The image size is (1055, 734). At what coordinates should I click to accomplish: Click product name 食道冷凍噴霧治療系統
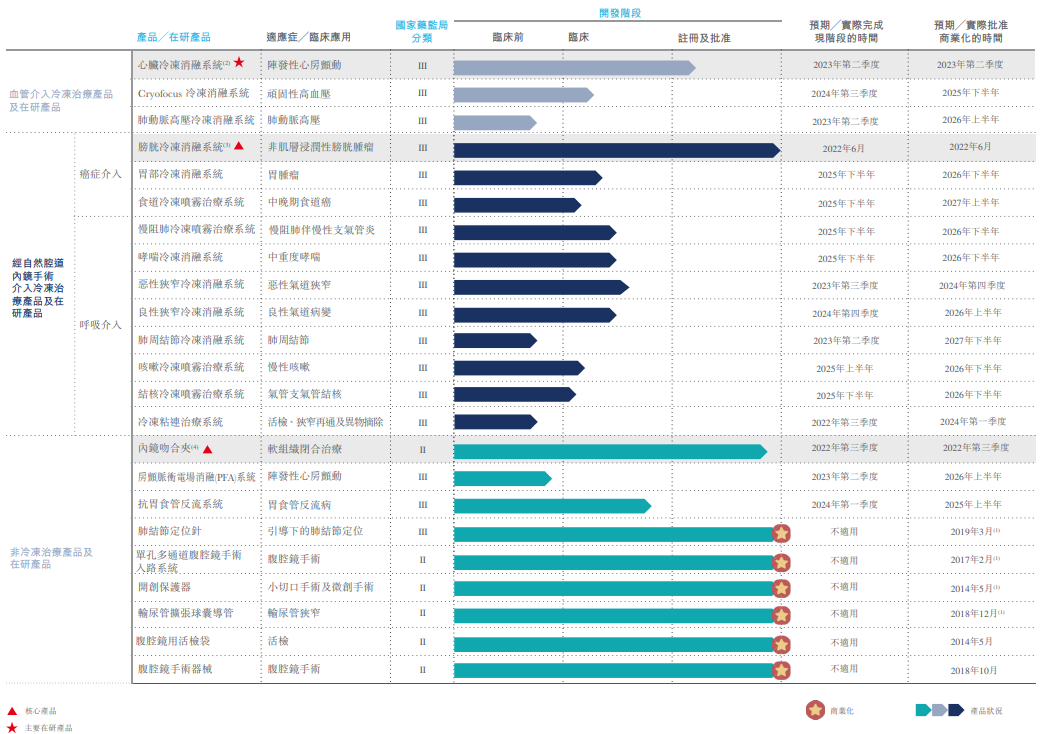(191, 202)
